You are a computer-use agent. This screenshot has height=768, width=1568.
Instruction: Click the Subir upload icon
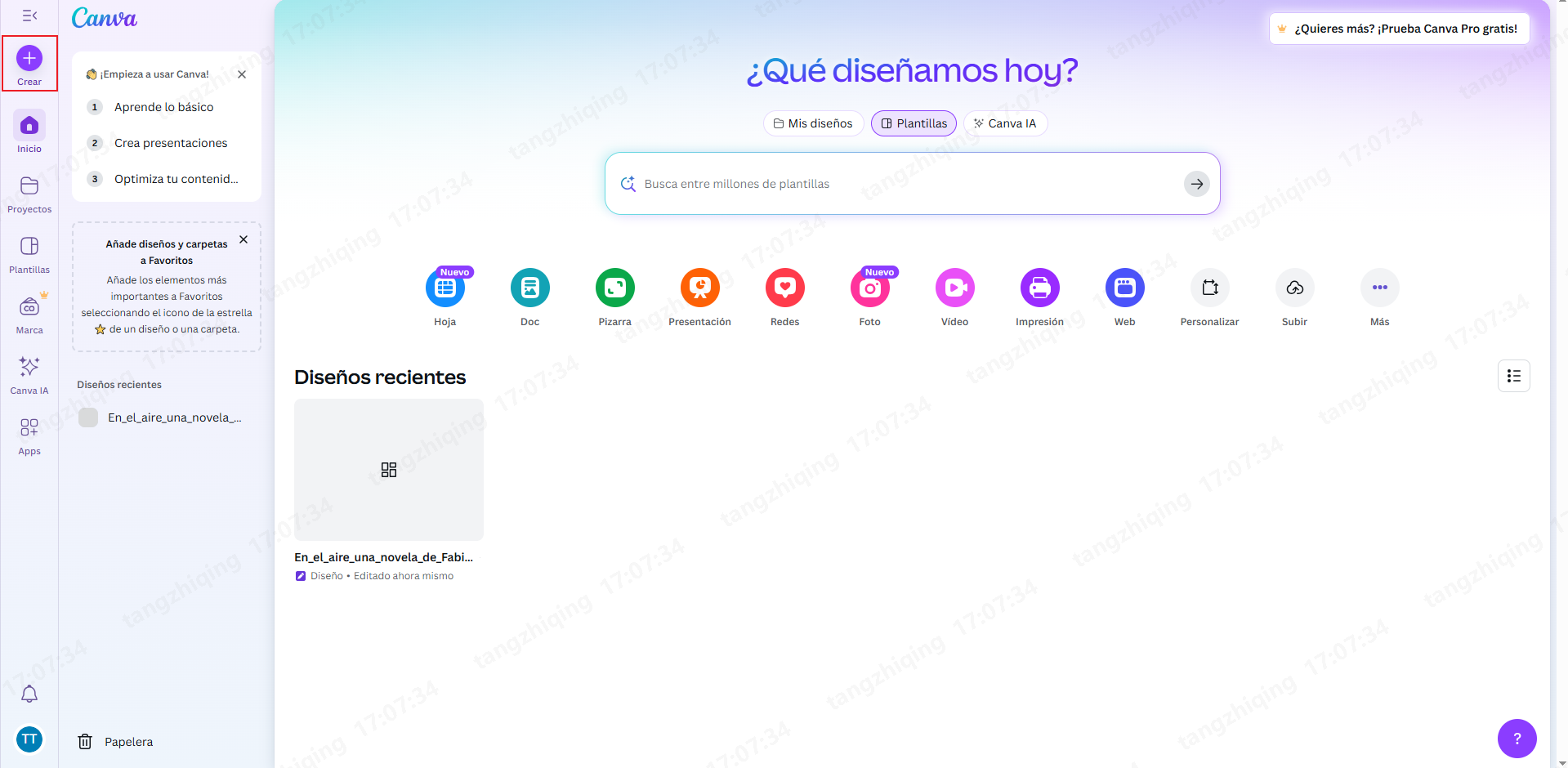(x=1295, y=288)
